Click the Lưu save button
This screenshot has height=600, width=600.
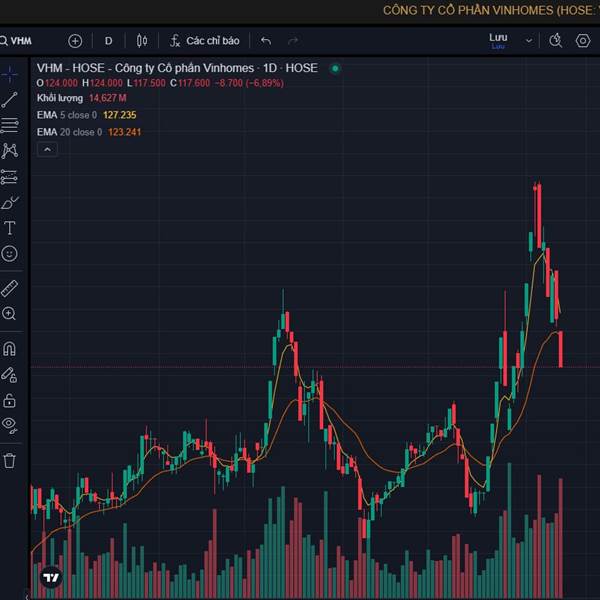[498, 41]
